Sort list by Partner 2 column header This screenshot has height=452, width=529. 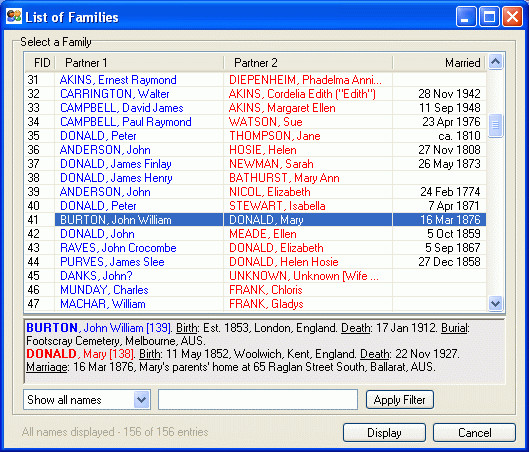pyautogui.click(x=308, y=63)
